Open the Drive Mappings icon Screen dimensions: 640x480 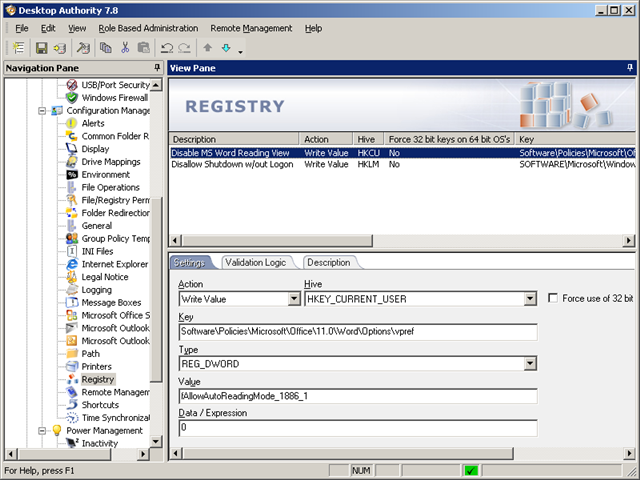[71, 162]
